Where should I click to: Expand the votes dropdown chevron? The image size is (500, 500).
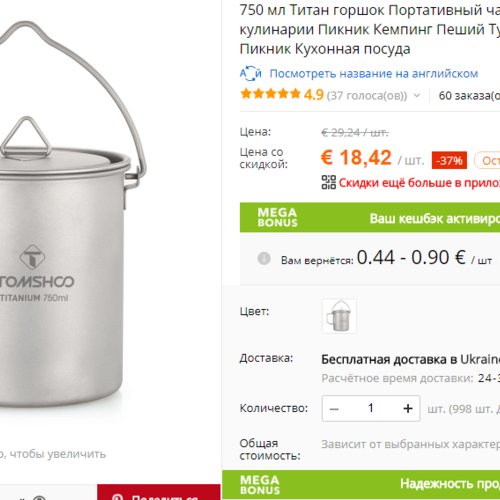click(x=417, y=96)
